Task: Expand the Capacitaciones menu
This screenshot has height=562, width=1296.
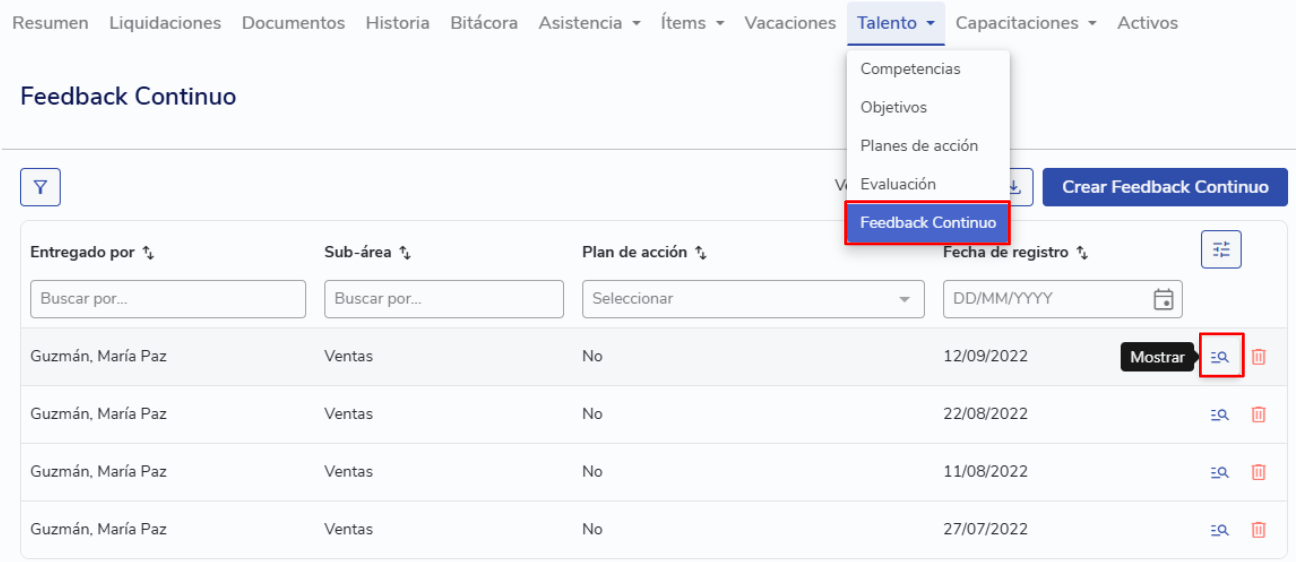Action: click(1025, 23)
